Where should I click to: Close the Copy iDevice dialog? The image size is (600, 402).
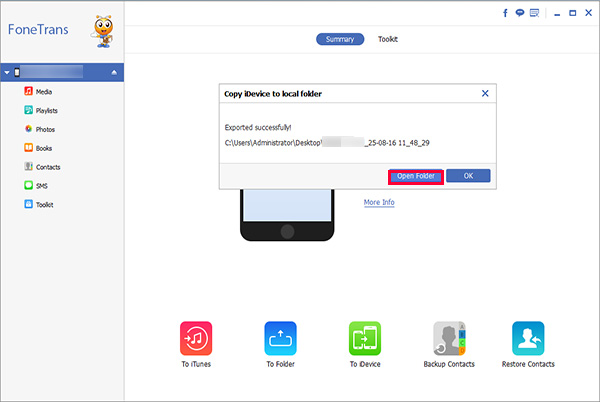pos(485,93)
